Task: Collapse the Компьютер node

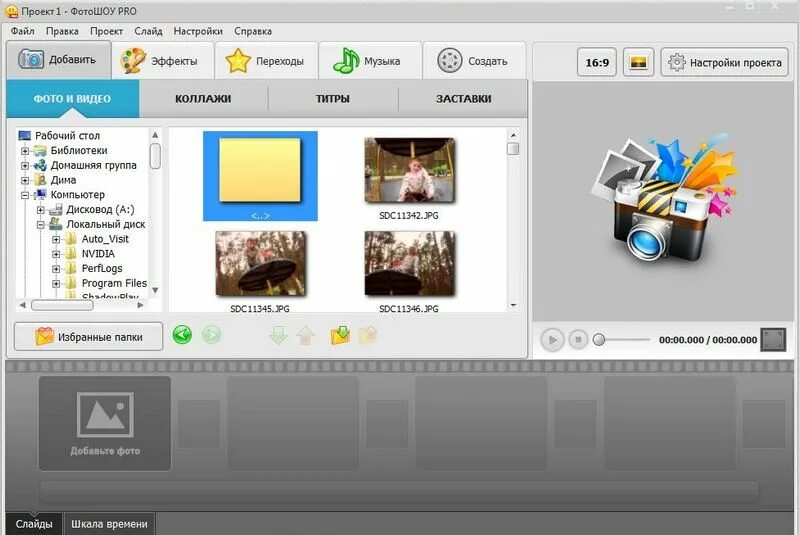Action: pyautogui.click(x=24, y=195)
